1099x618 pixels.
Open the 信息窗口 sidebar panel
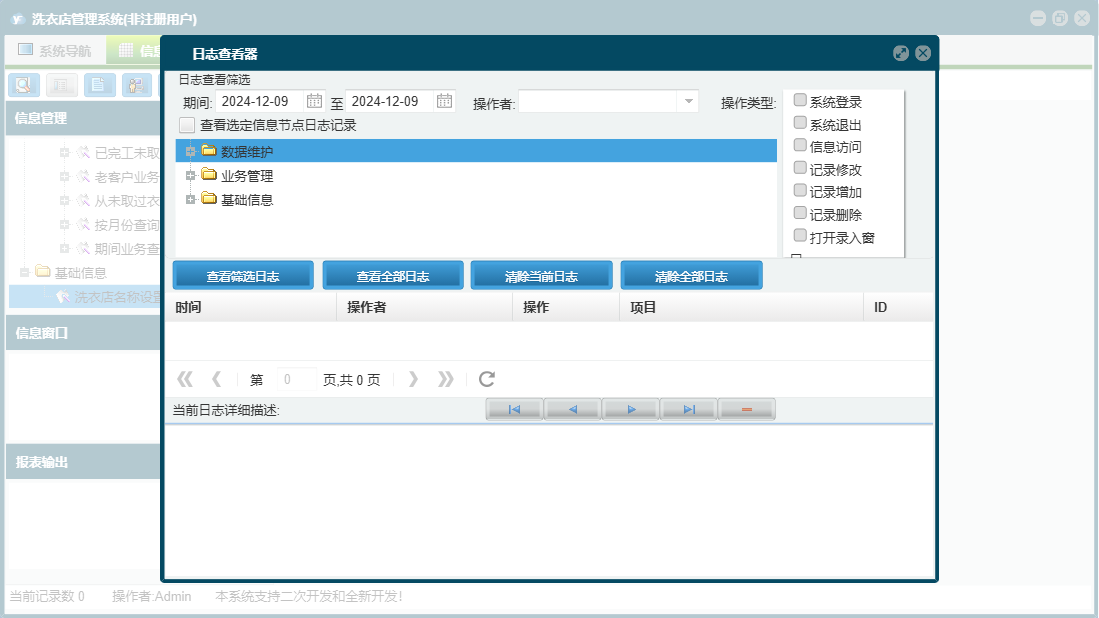[x=83, y=333]
